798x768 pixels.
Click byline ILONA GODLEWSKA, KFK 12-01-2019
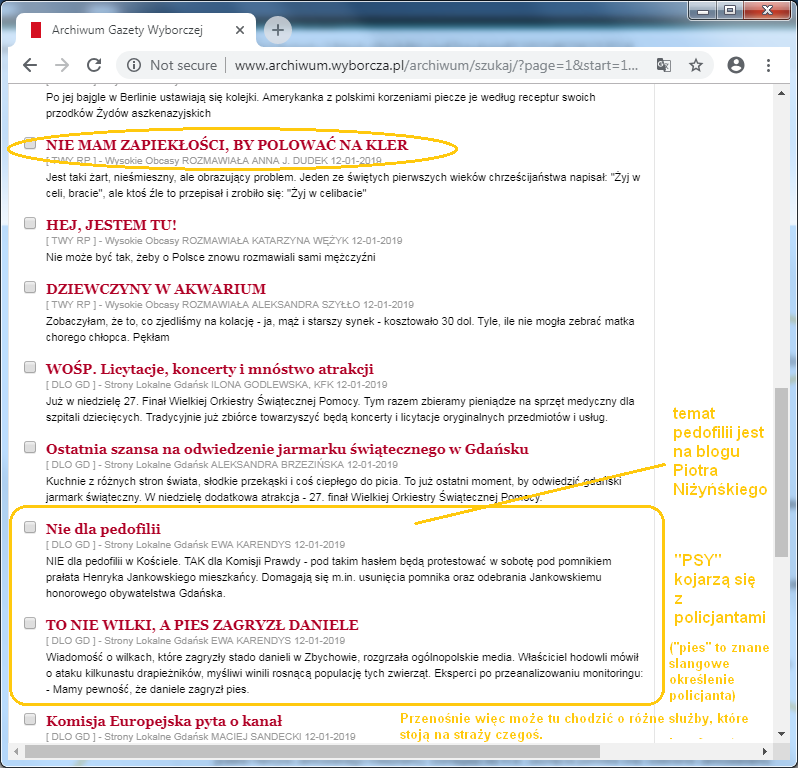[299, 385]
